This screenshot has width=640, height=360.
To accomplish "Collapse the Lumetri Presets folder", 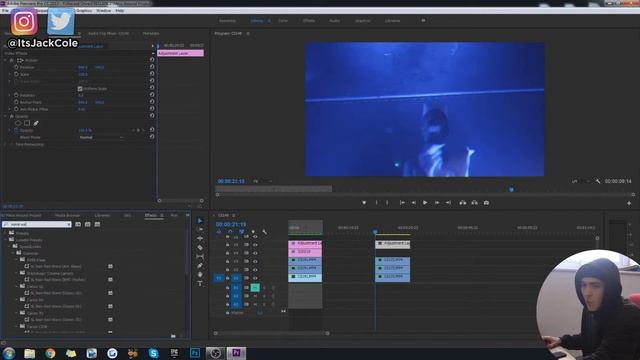I will click(6, 240).
